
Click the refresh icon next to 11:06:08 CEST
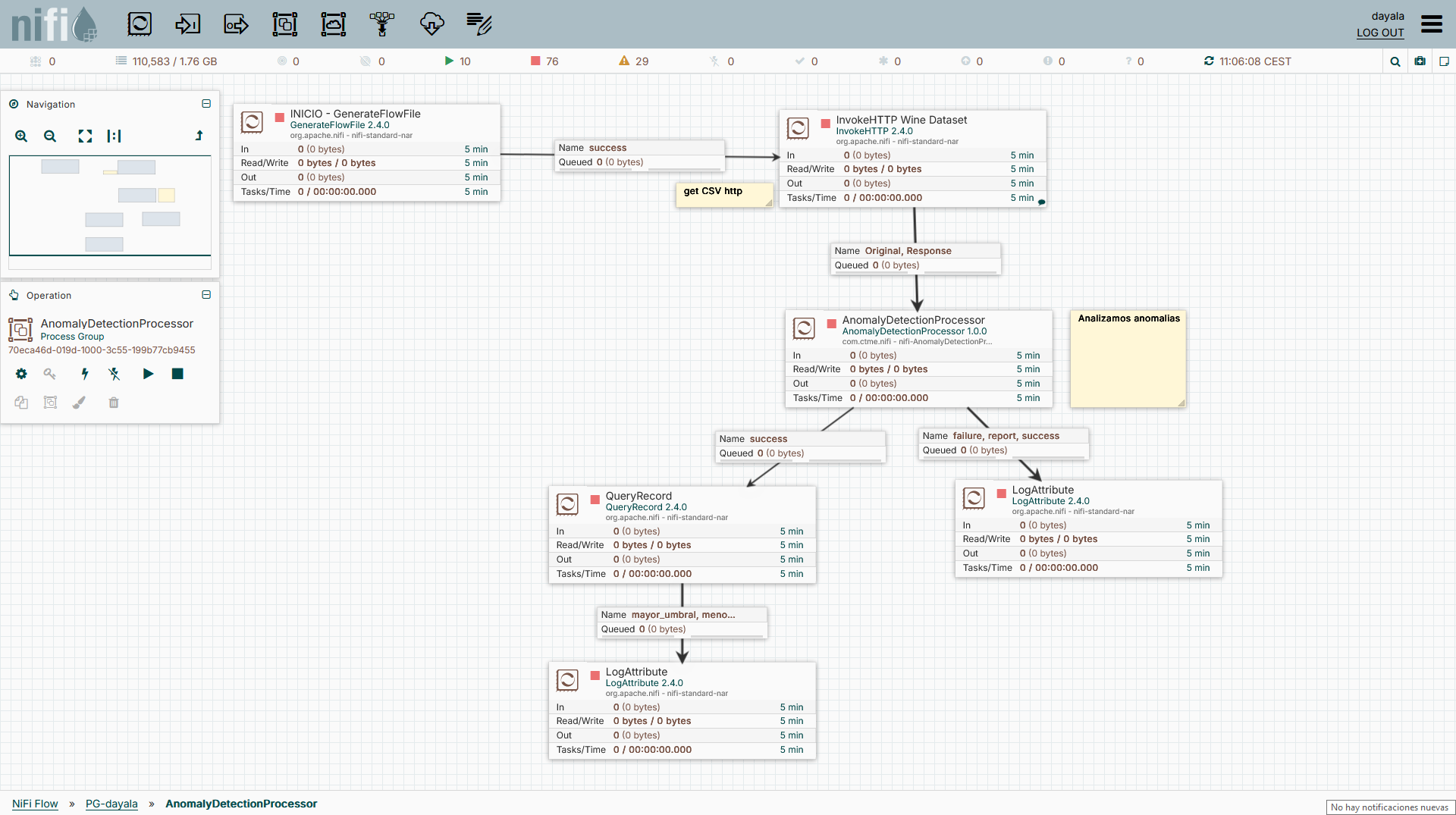(1209, 61)
